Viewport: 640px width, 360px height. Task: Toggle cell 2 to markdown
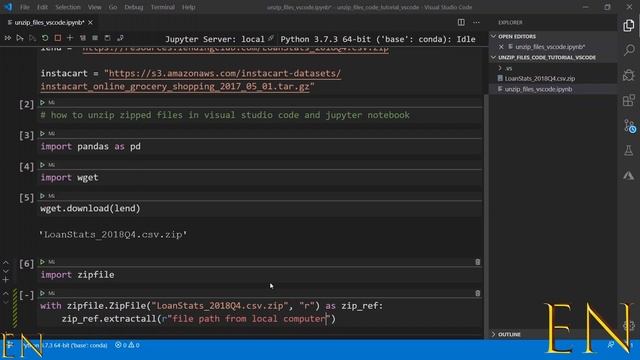pos(51,102)
